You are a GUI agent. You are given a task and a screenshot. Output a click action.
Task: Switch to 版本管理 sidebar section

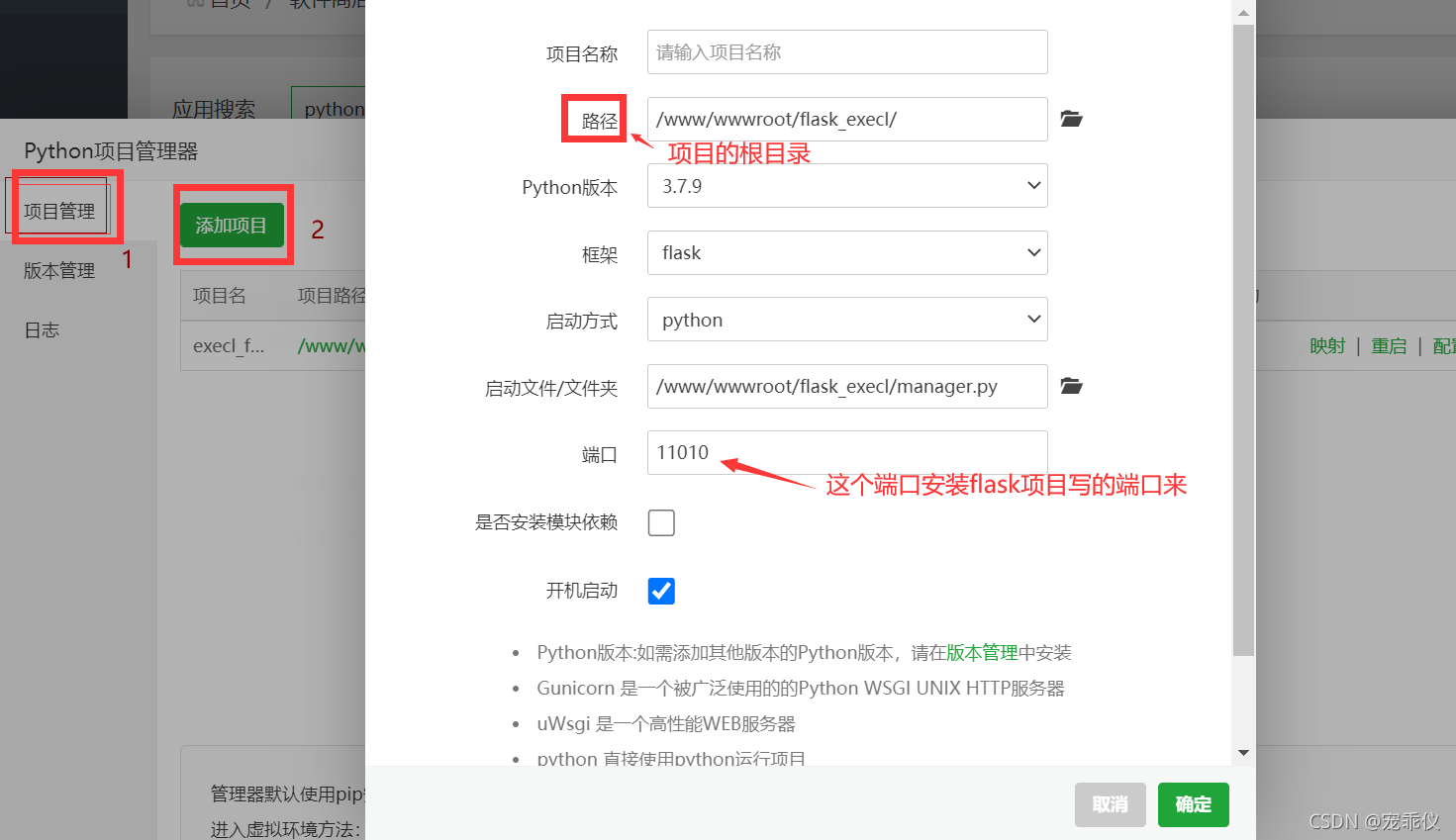58,270
